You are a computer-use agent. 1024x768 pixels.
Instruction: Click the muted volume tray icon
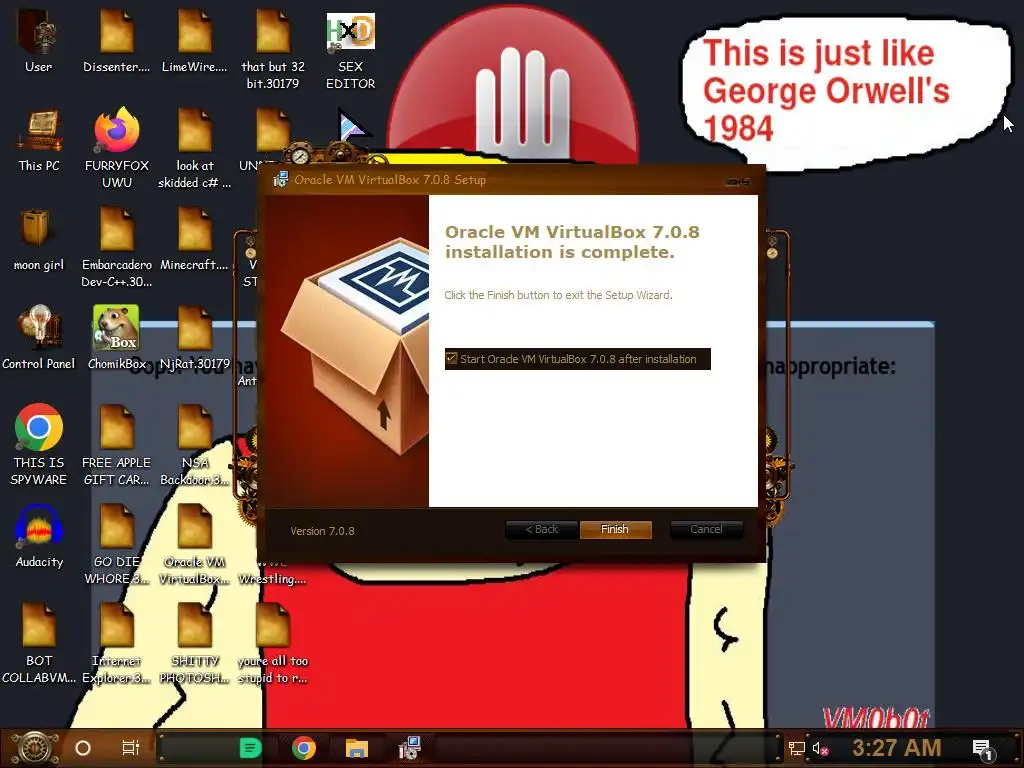tap(820, 748)
